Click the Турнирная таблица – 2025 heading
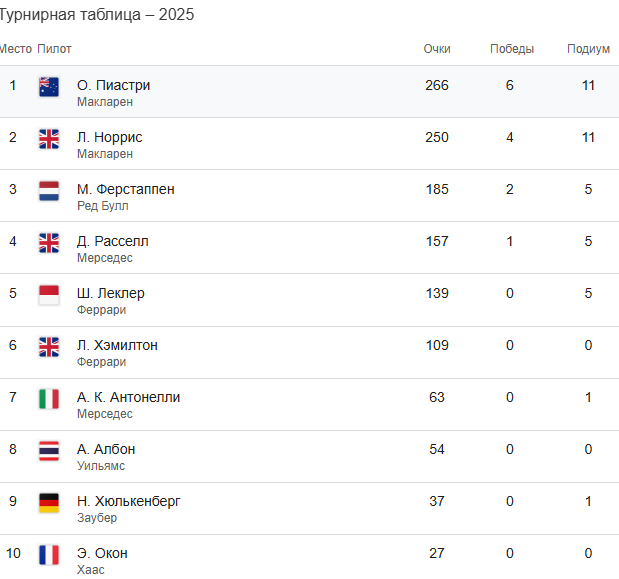The image size is (619, 579). tap(97, 15)
